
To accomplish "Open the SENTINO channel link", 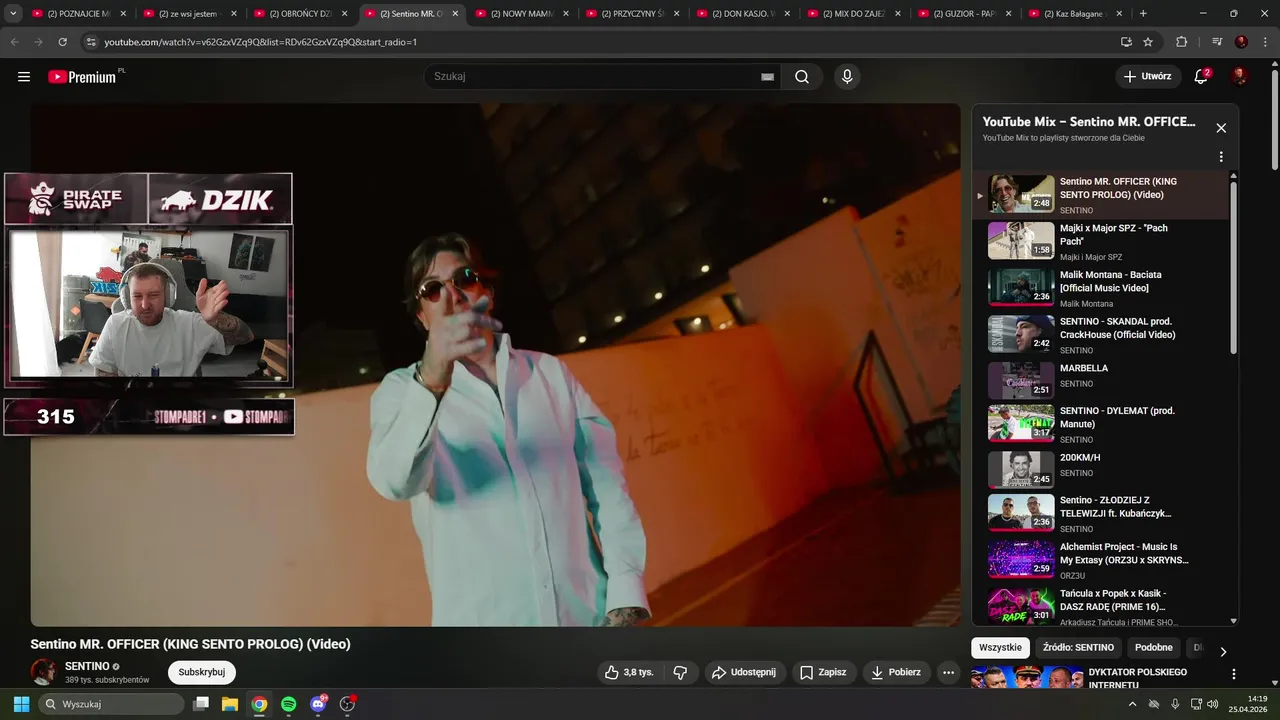I will pos(87,666).
